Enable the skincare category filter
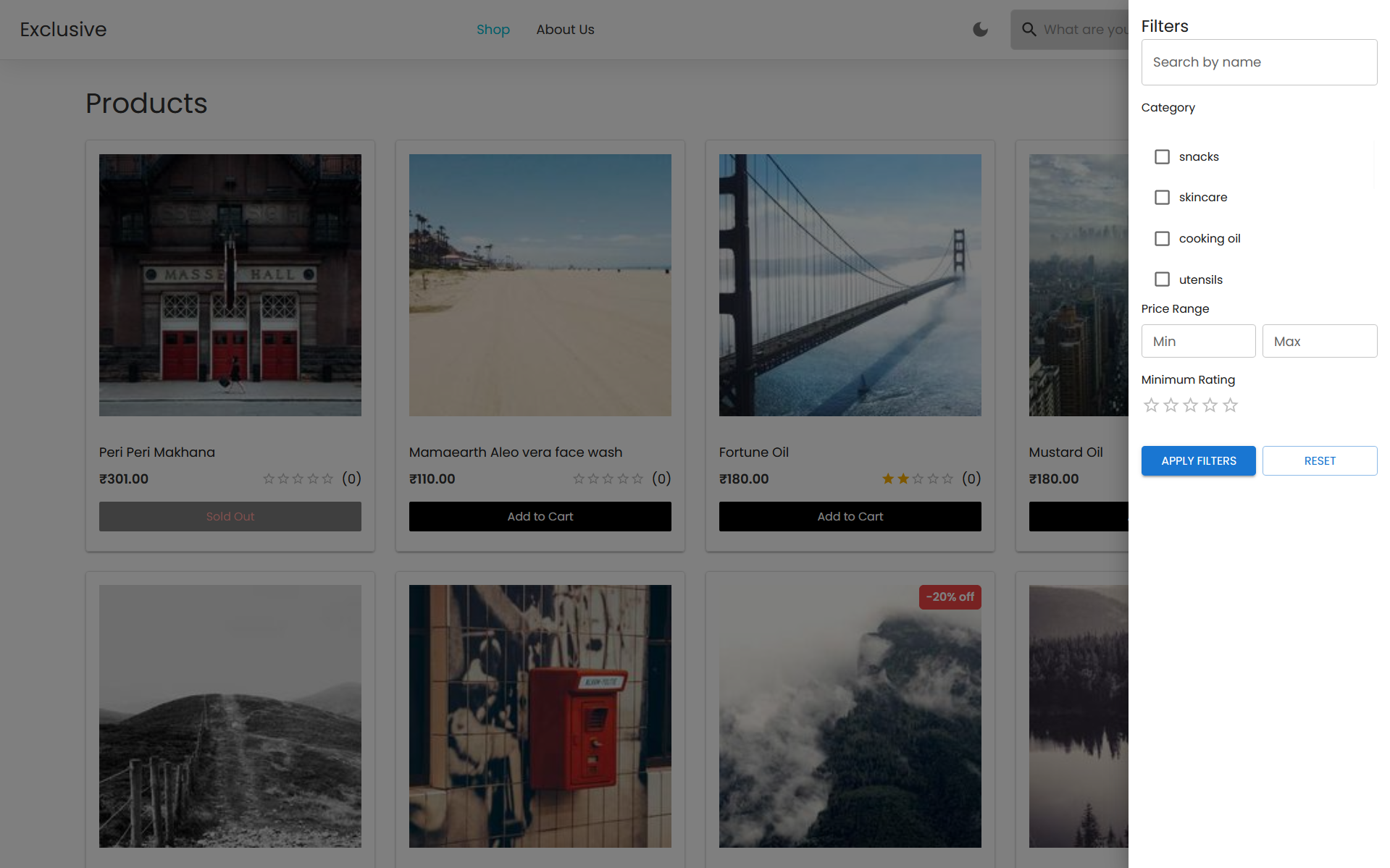The image size is (1390, 868). 1162,198
